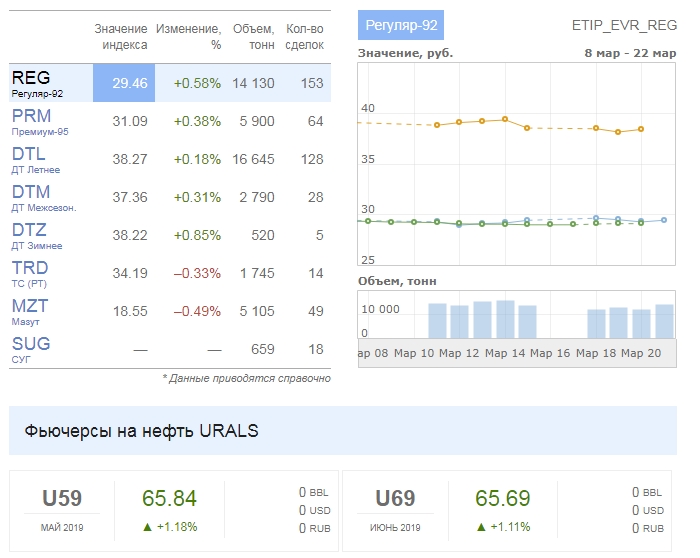Click the highlighted 29.46 index value
Viewport: 700px width, 558px height.
coord(130,84)
